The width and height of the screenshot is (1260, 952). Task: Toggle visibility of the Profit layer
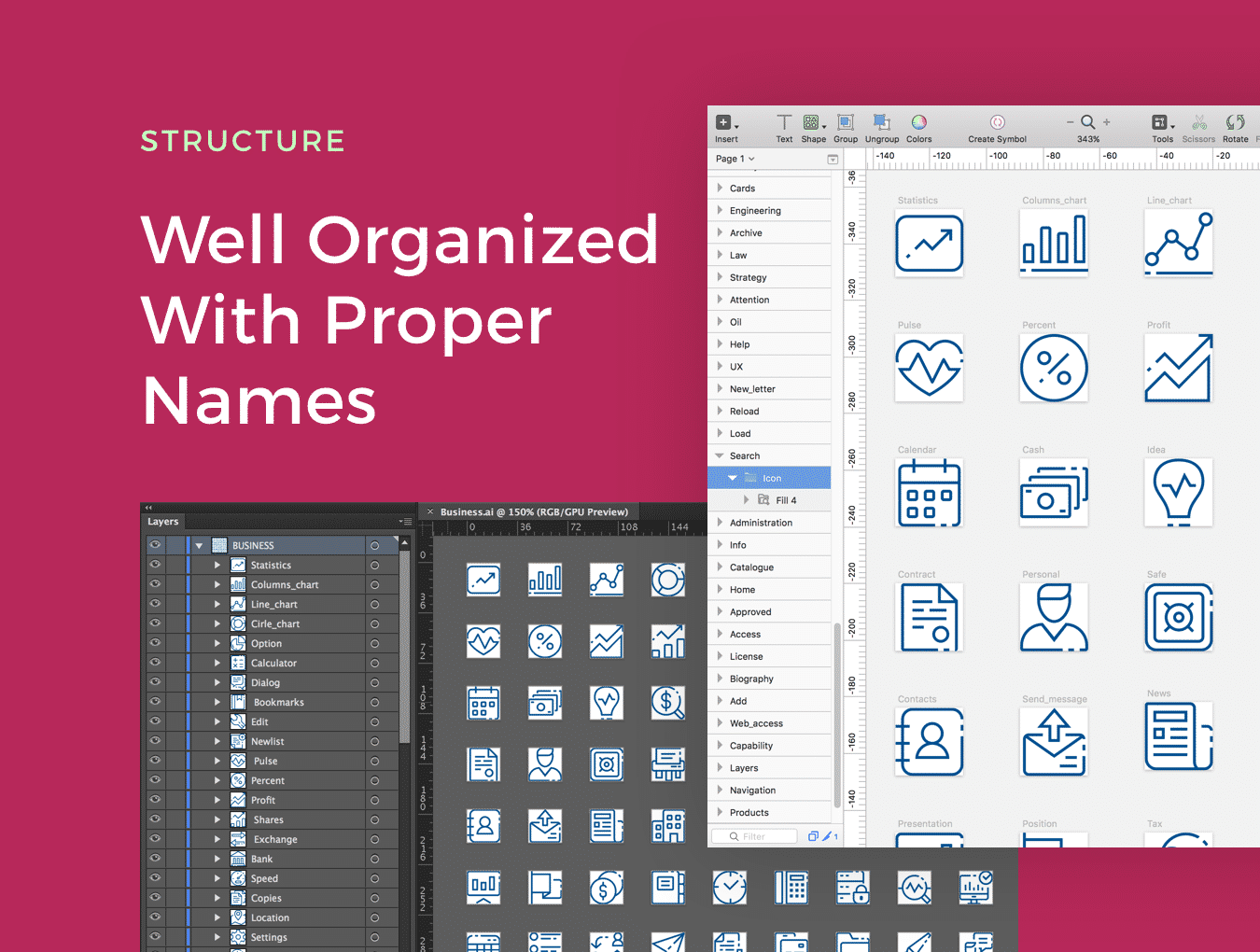(155, 800)
